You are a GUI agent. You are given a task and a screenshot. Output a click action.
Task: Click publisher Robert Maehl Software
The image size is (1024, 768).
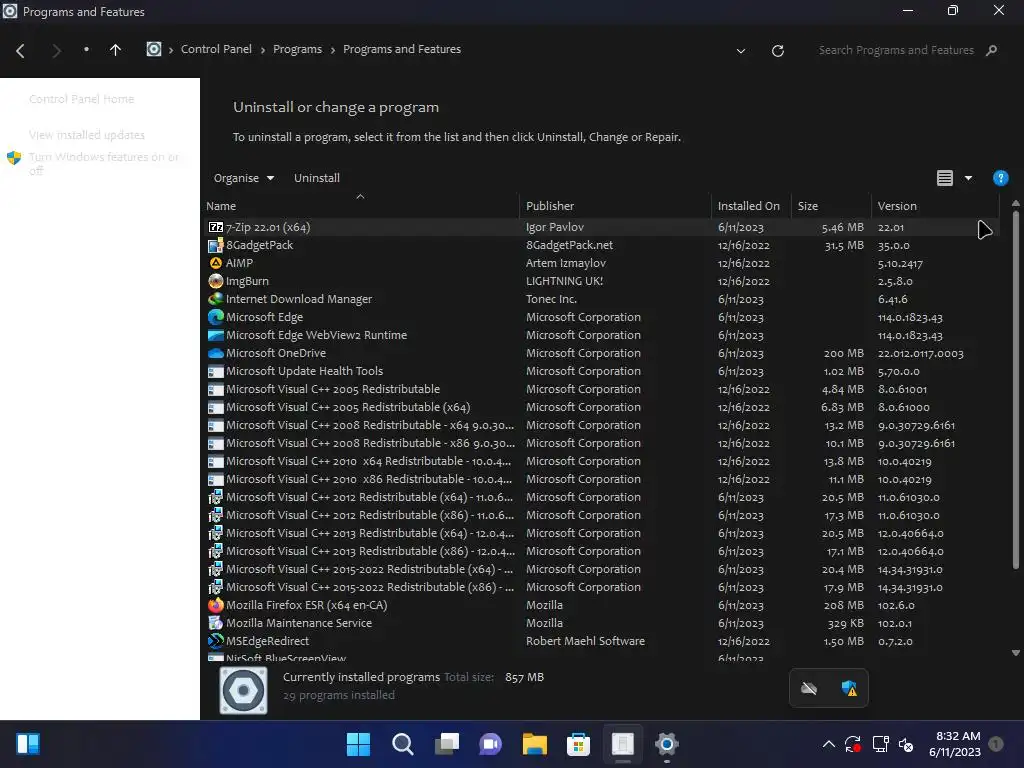click(x=585, y=641)
